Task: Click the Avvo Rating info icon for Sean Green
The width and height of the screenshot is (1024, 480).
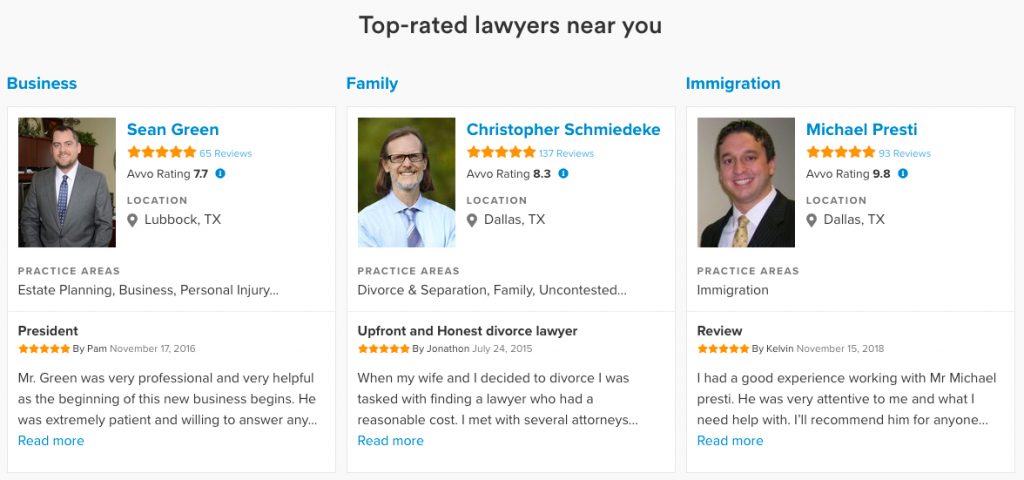Action: [220, 174]
